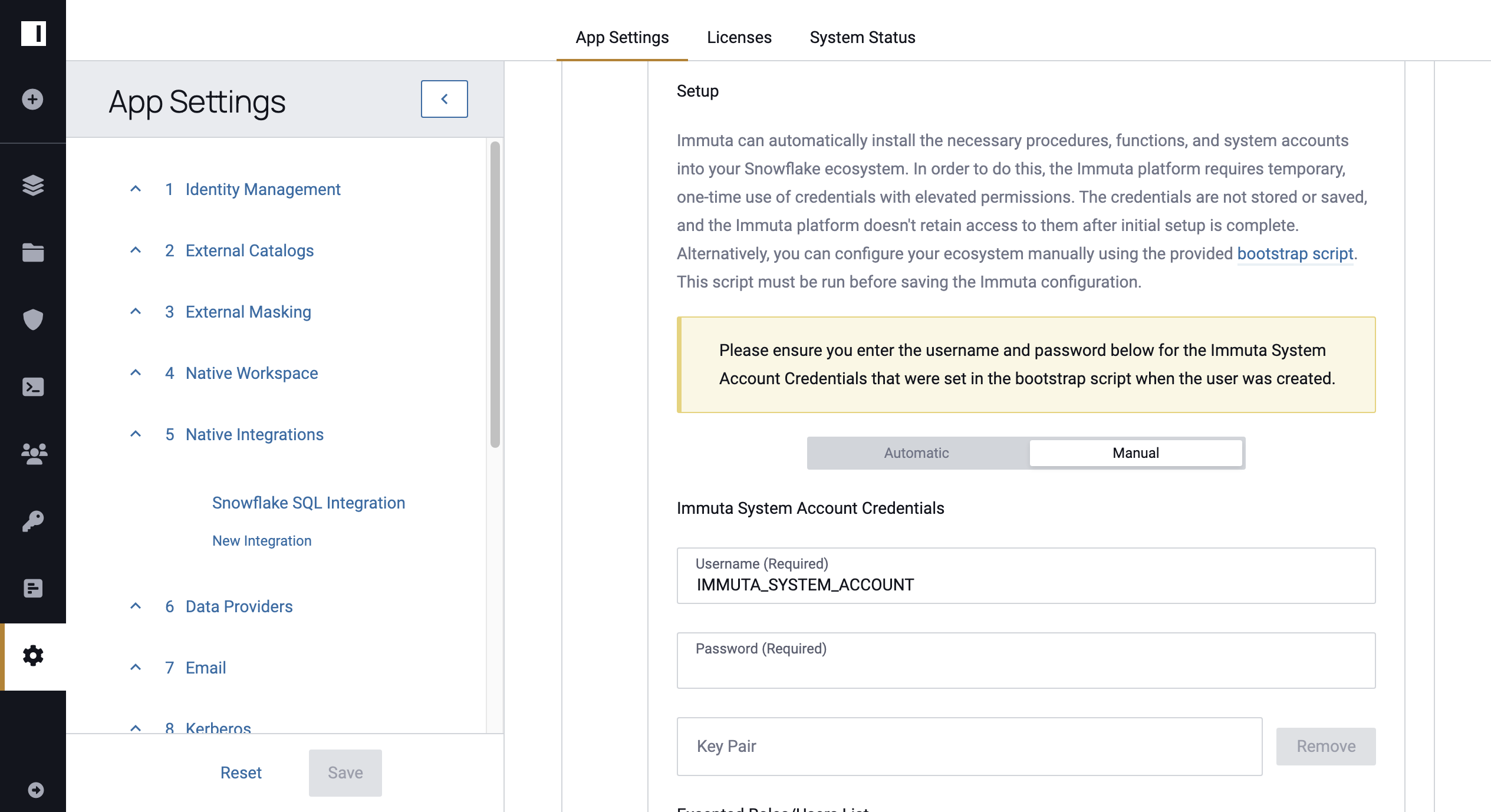The image size is (1491, 812).
Task: Open the API keys key icon
Action: pos(33,521)
